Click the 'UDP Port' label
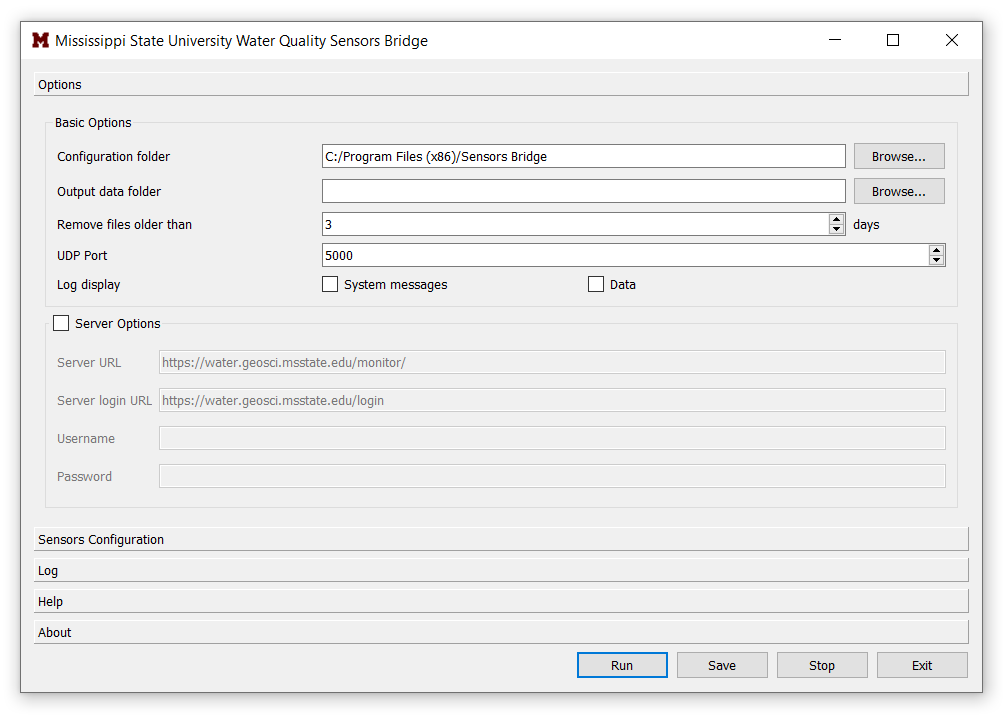1003x716 pixels. pyautogui.click(x=82, y=255)
